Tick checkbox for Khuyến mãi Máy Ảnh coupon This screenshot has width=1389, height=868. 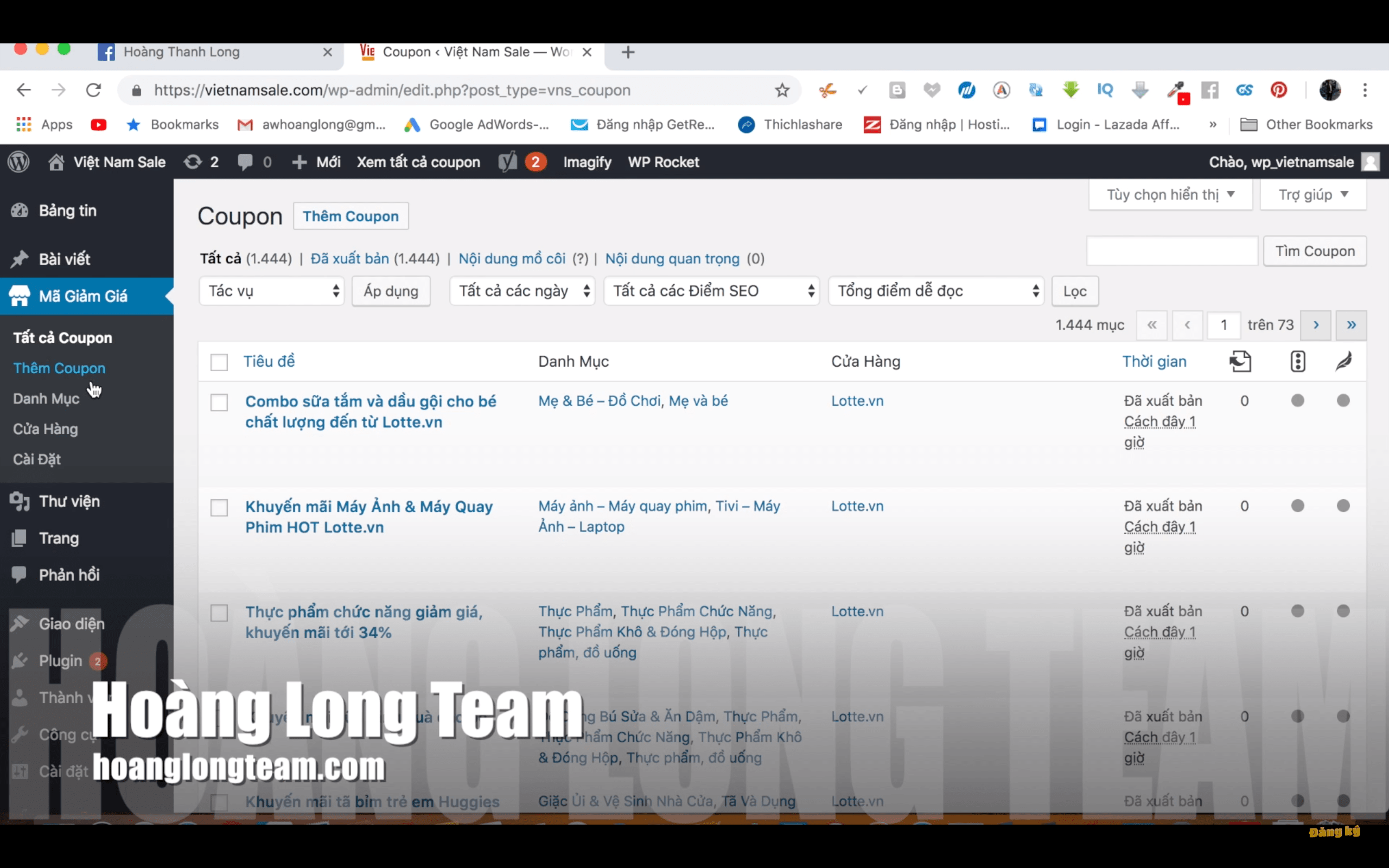(x=219, y=507)
